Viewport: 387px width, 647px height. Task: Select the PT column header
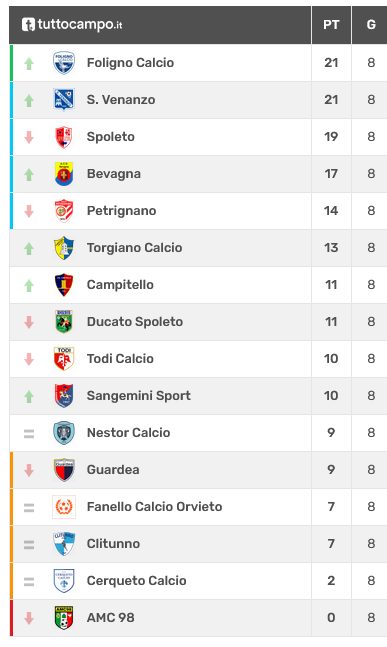click(331, 25)
